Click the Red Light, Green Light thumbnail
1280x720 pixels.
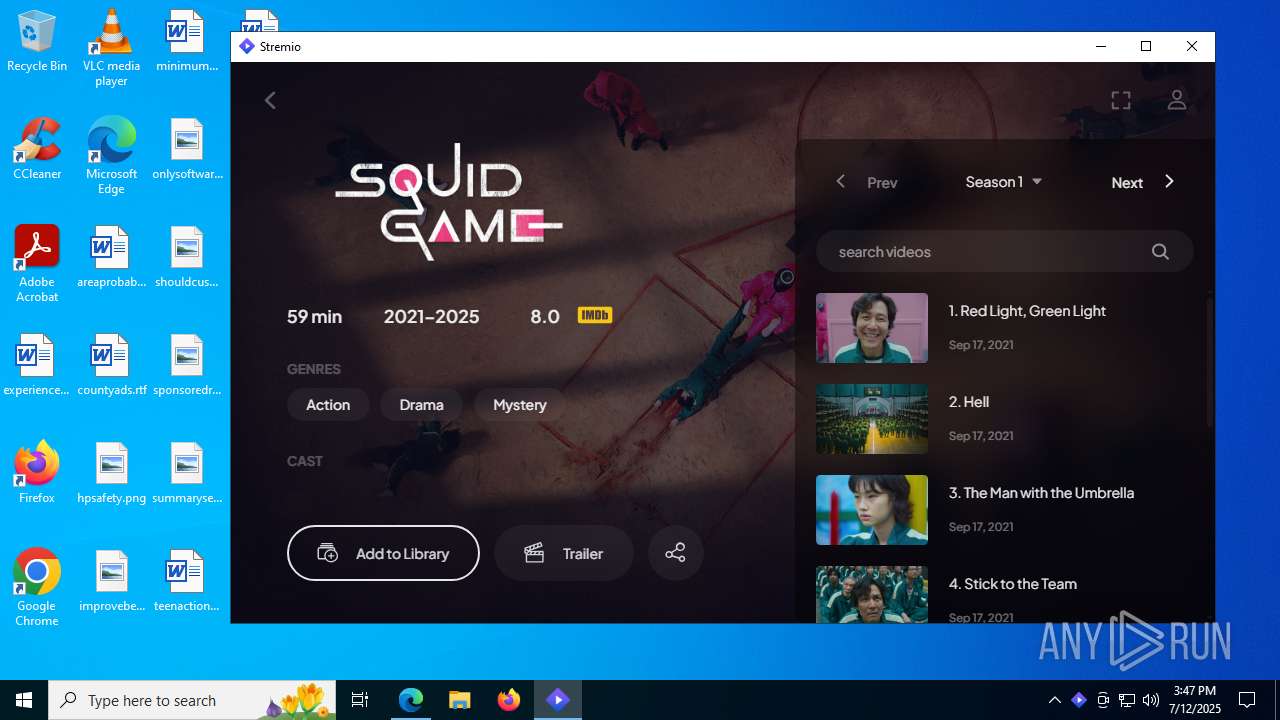pos(872,328)
